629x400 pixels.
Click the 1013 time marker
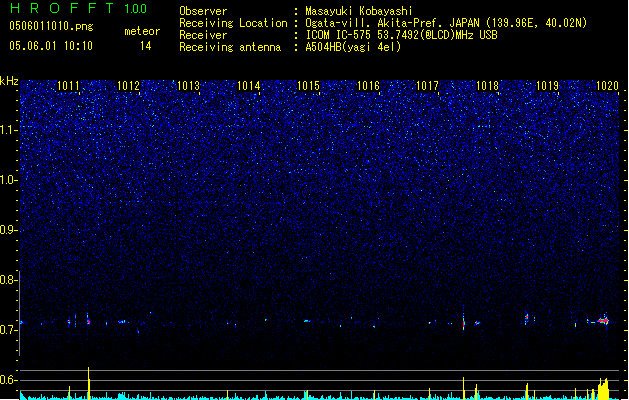click(188, 86)
